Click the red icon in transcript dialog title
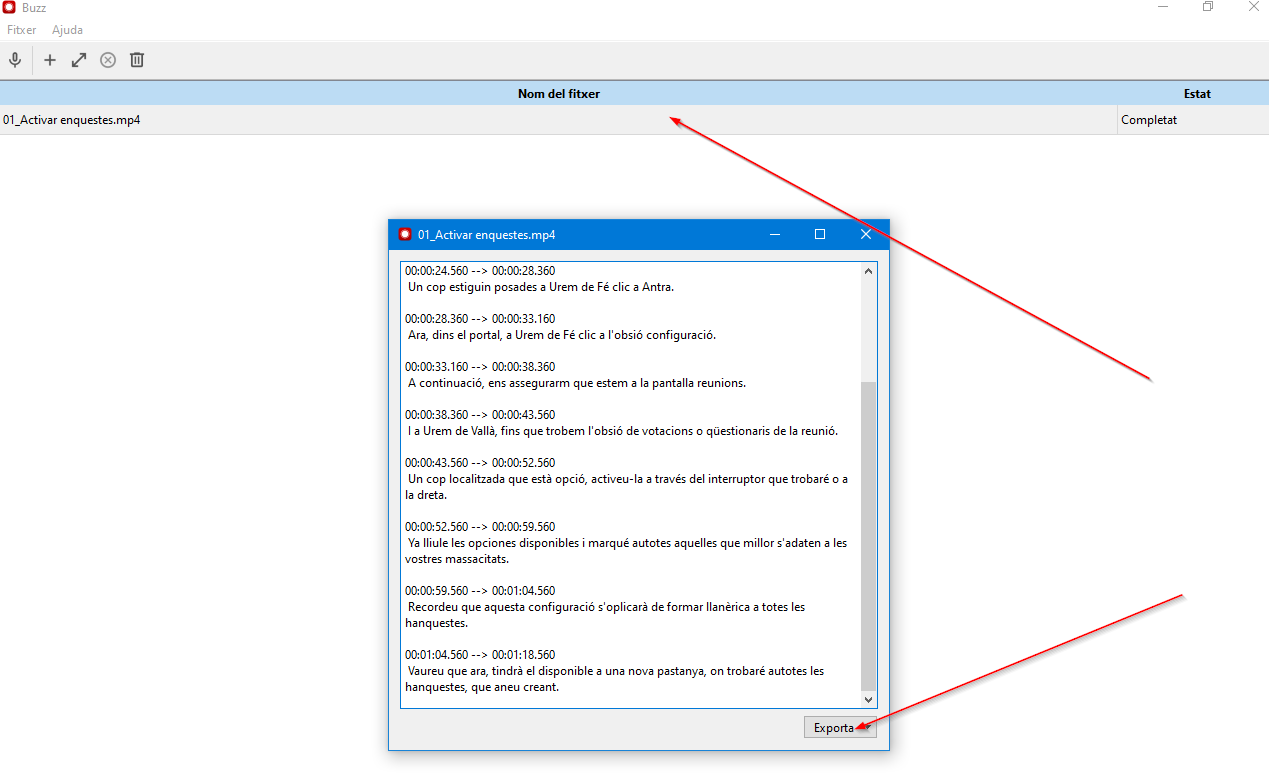 point(405,235)
